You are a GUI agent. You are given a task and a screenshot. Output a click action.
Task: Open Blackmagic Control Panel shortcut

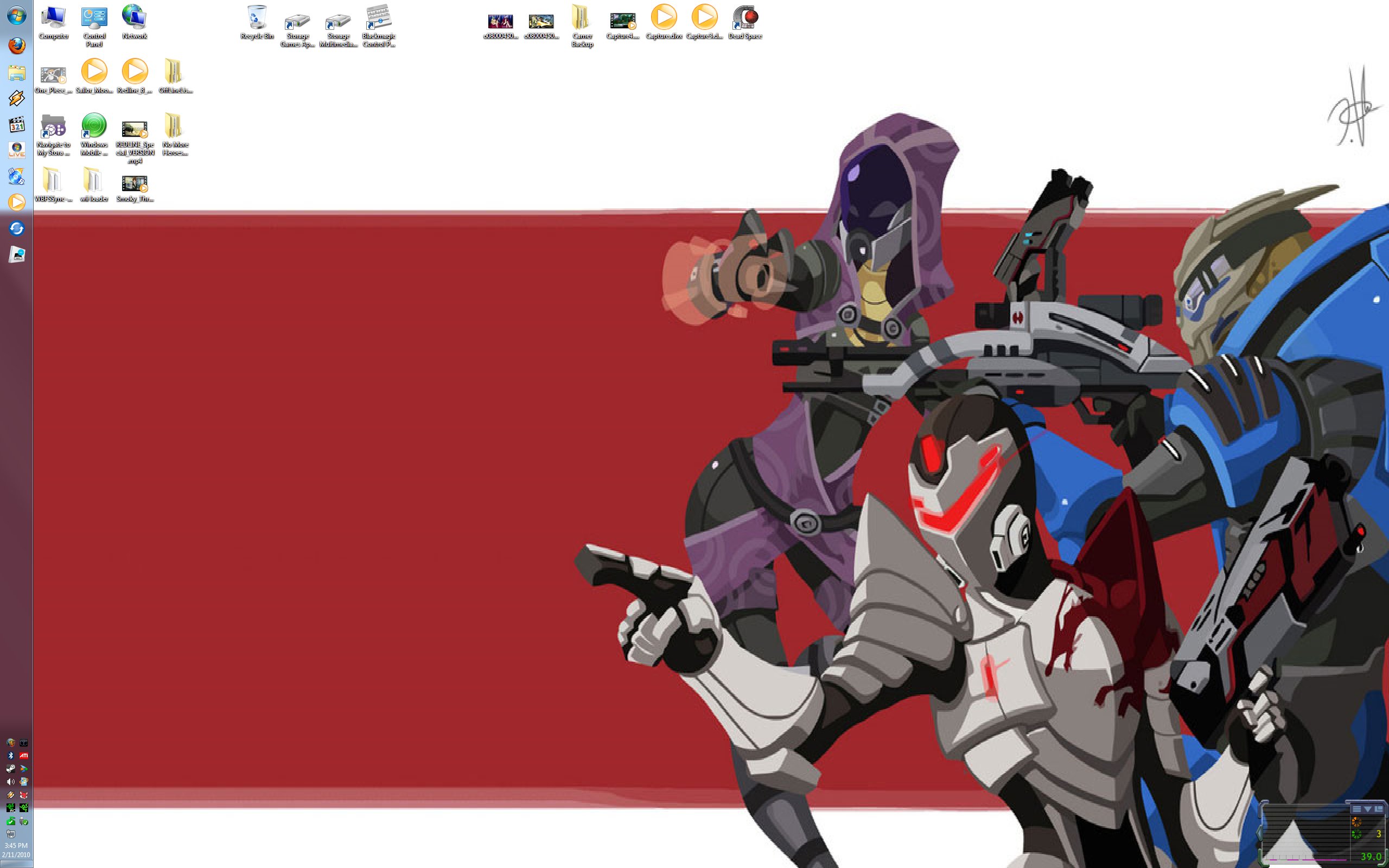pyautogui.click(x=378, y=27)
